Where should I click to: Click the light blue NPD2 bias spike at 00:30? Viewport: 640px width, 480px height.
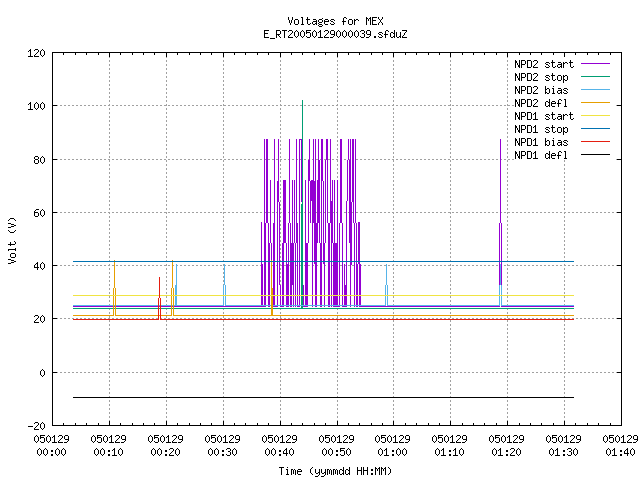[x=224, y=286]
